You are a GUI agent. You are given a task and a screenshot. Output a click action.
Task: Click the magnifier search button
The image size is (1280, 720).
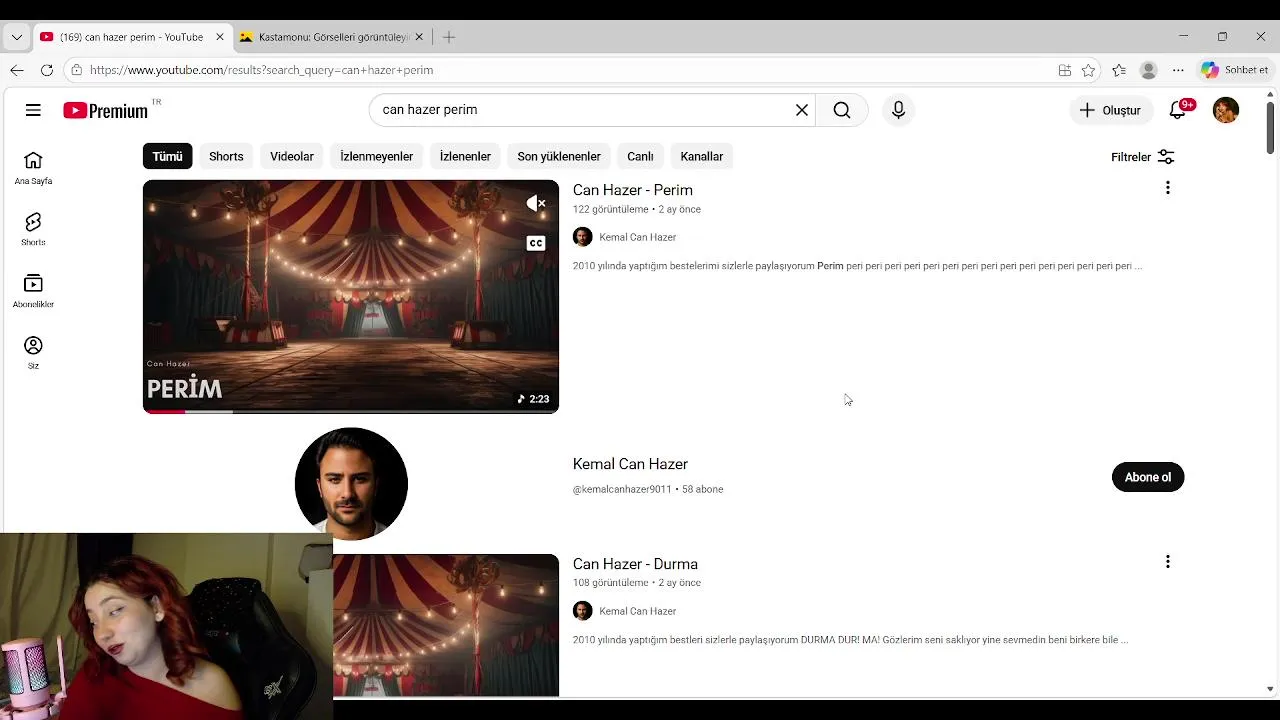point(842,110)
